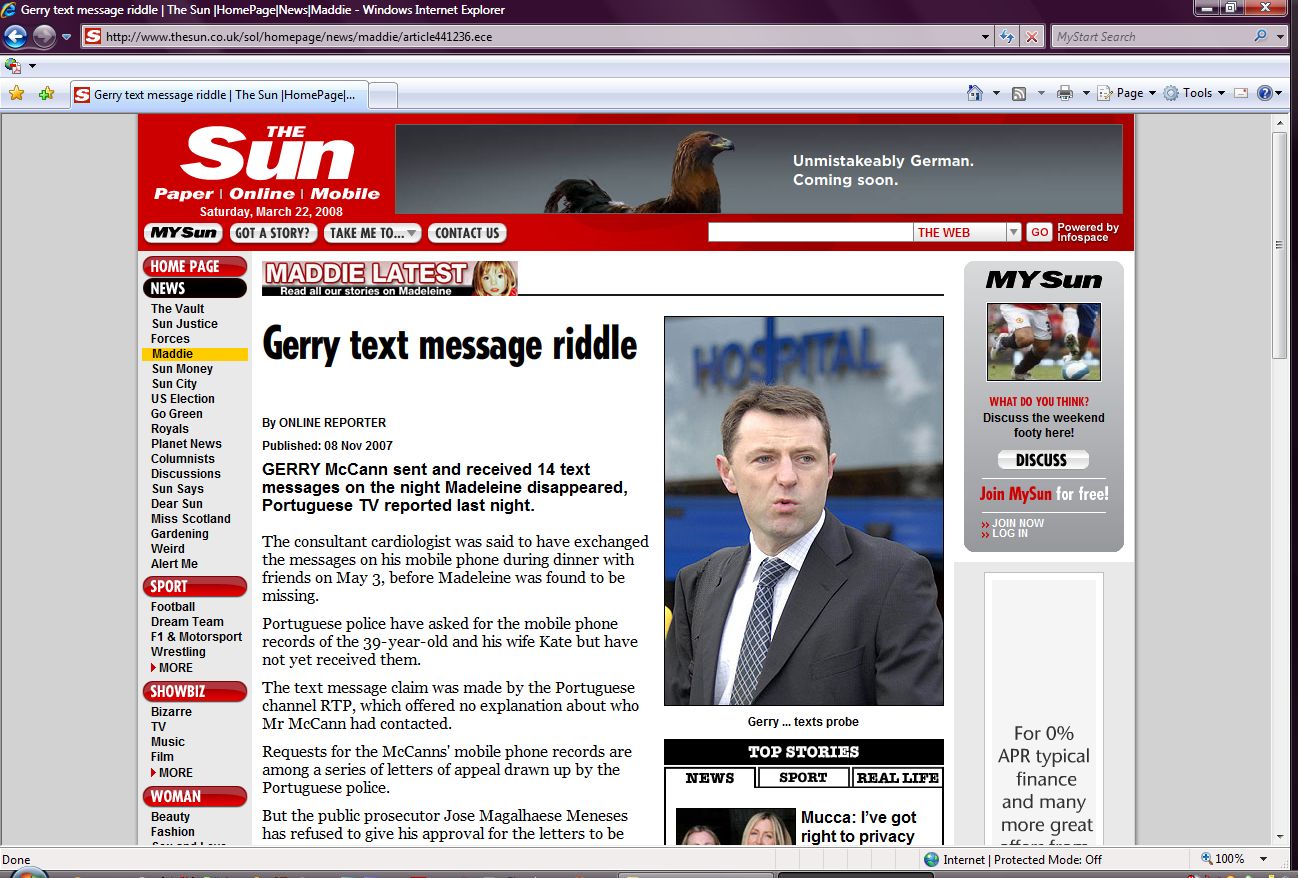Click the Print icon in toolbar

pyautogui.click(x=1064, y=93)
